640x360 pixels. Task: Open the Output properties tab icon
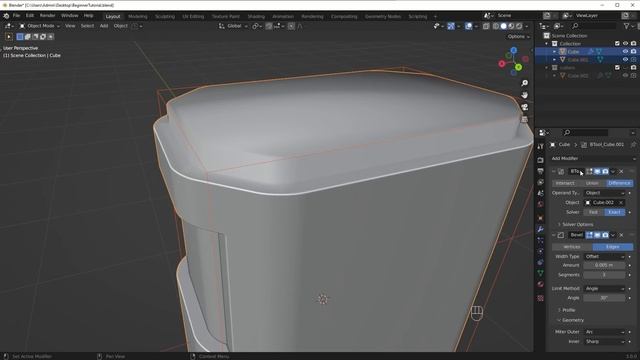(x=540, y=171)
